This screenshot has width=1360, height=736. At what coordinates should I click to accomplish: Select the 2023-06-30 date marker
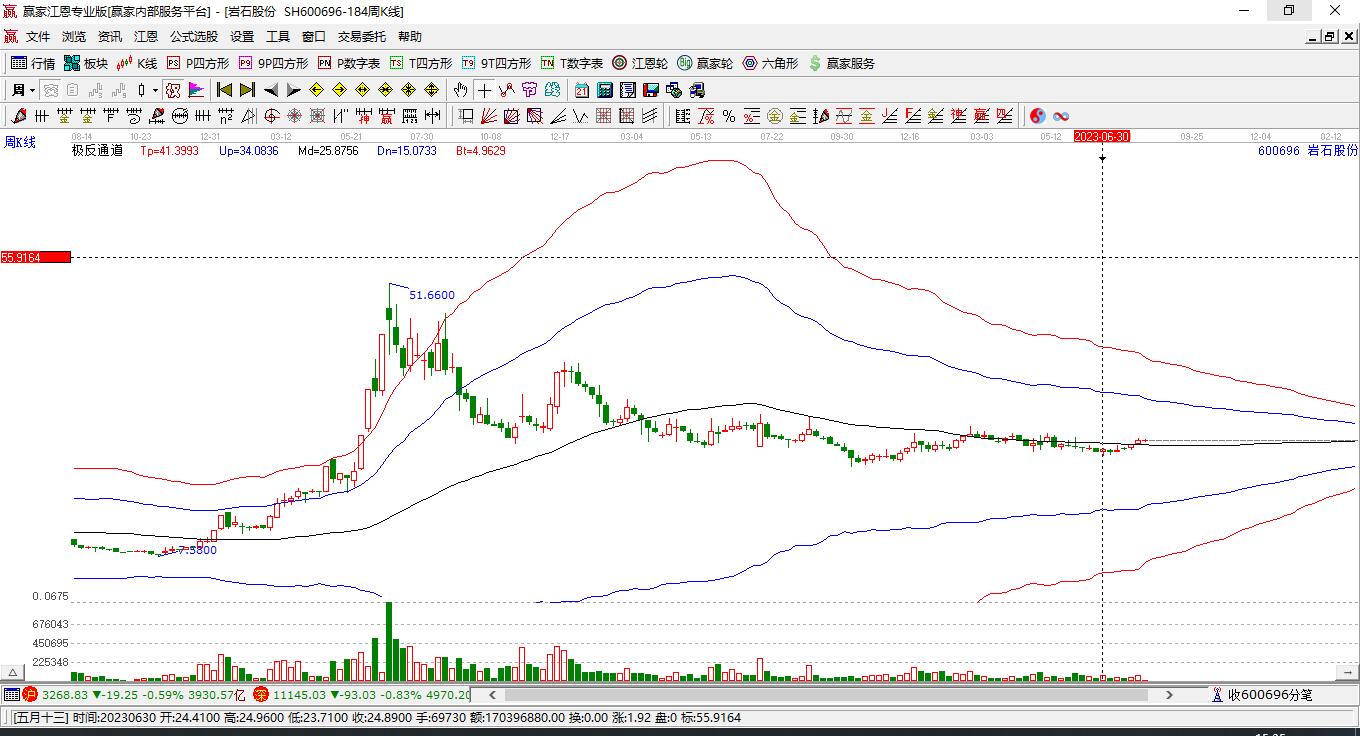click(1102, 136)
